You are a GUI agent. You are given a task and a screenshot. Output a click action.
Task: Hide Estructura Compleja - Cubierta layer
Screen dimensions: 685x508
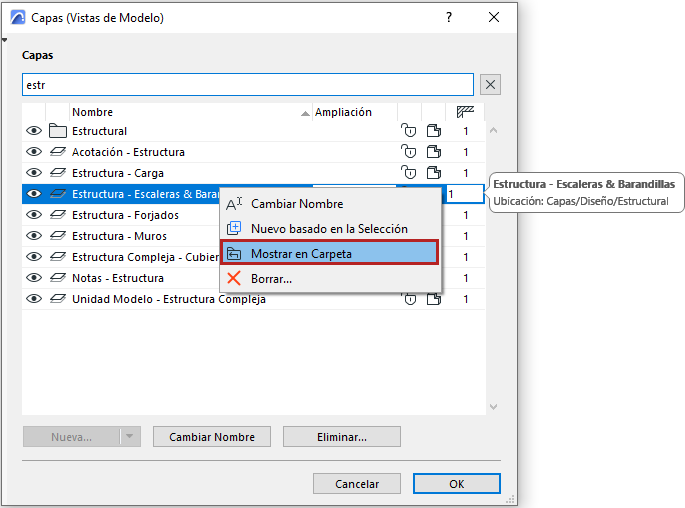pyautogui.click(x=34, y=256)
